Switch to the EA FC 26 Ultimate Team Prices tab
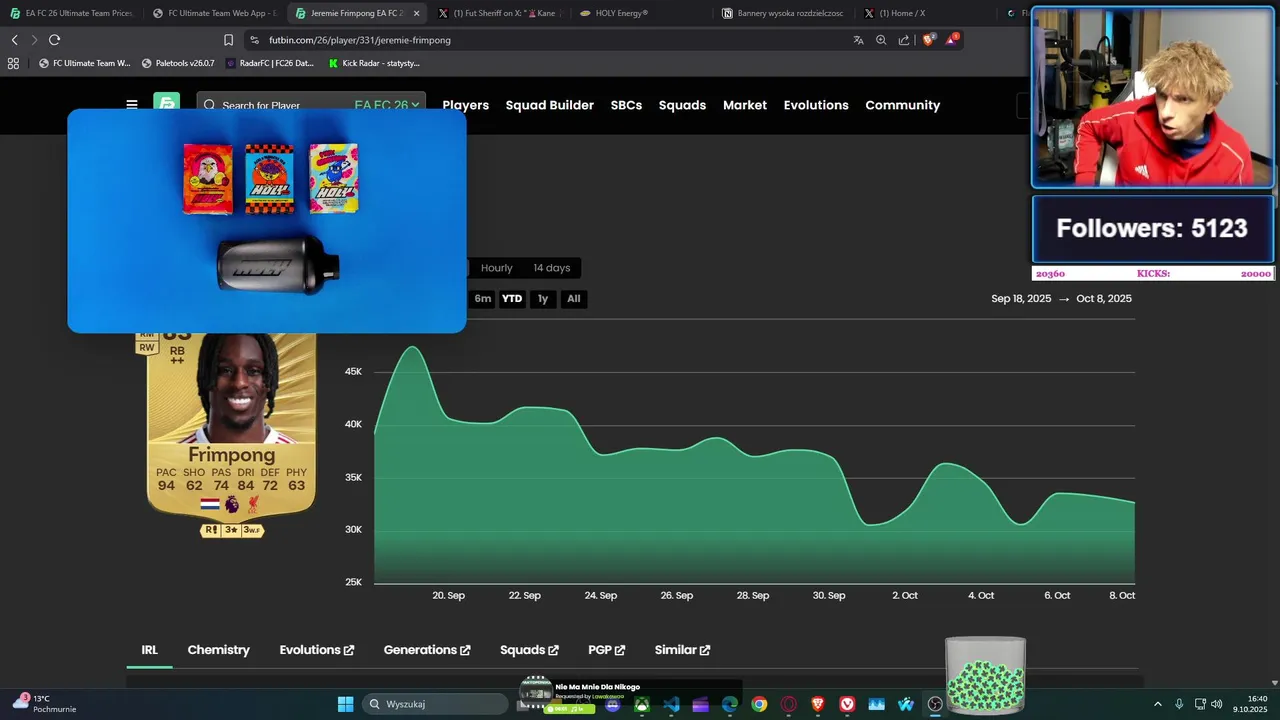 click(x=71, y=13)
